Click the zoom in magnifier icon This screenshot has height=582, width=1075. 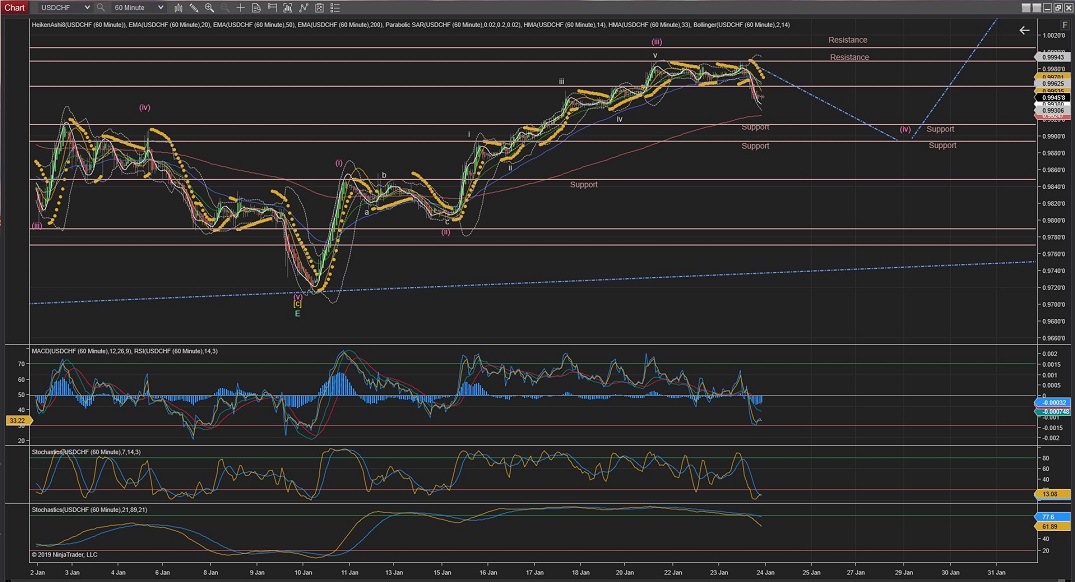pyautogui.click(x=209, y=8)
